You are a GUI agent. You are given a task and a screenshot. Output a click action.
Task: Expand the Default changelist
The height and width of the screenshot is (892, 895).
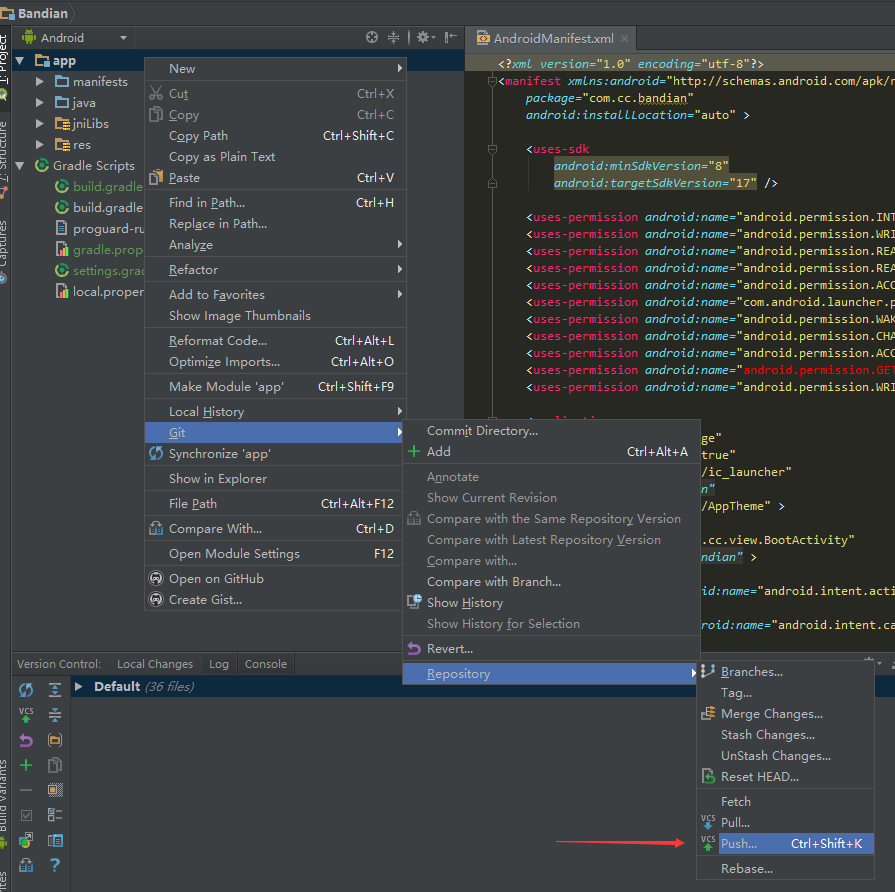[79, 687]
